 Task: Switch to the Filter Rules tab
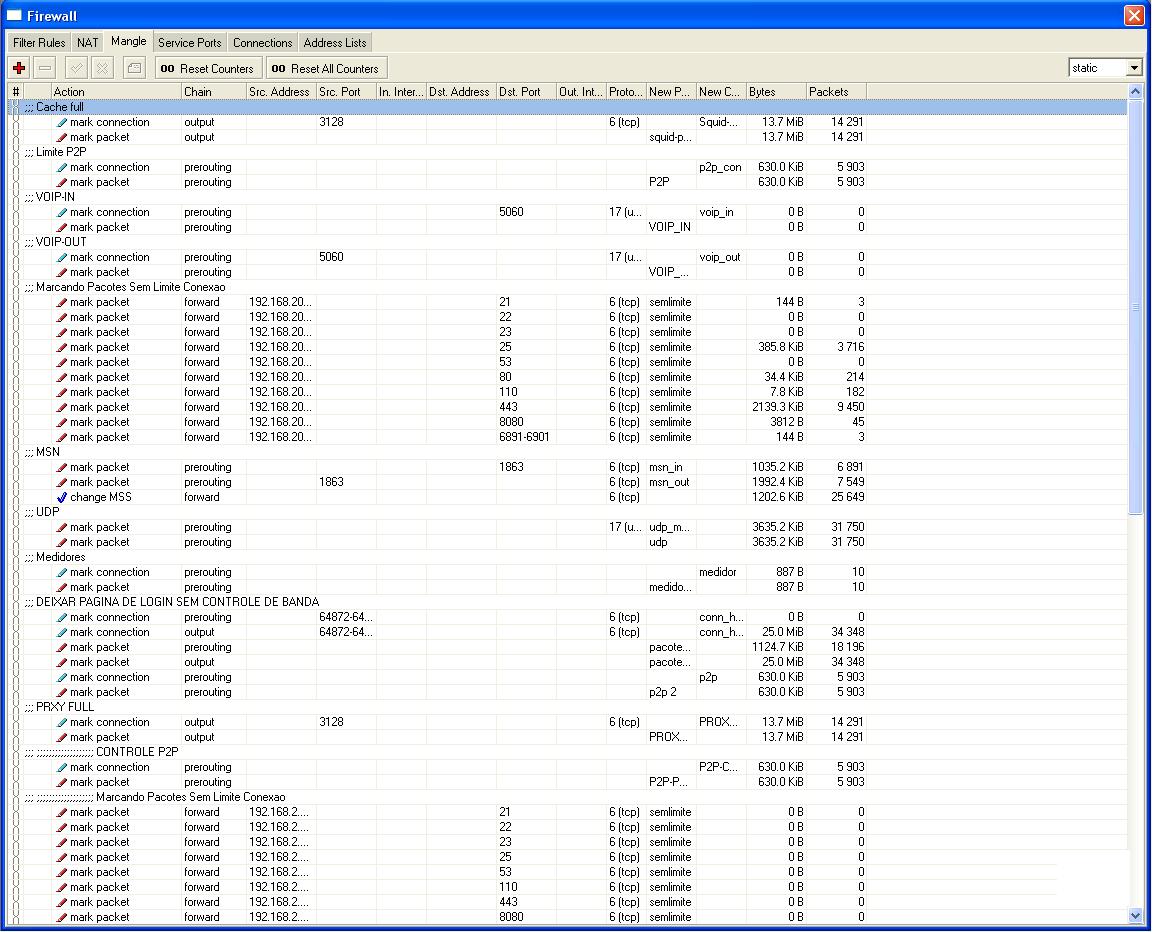tap(39, 43)
